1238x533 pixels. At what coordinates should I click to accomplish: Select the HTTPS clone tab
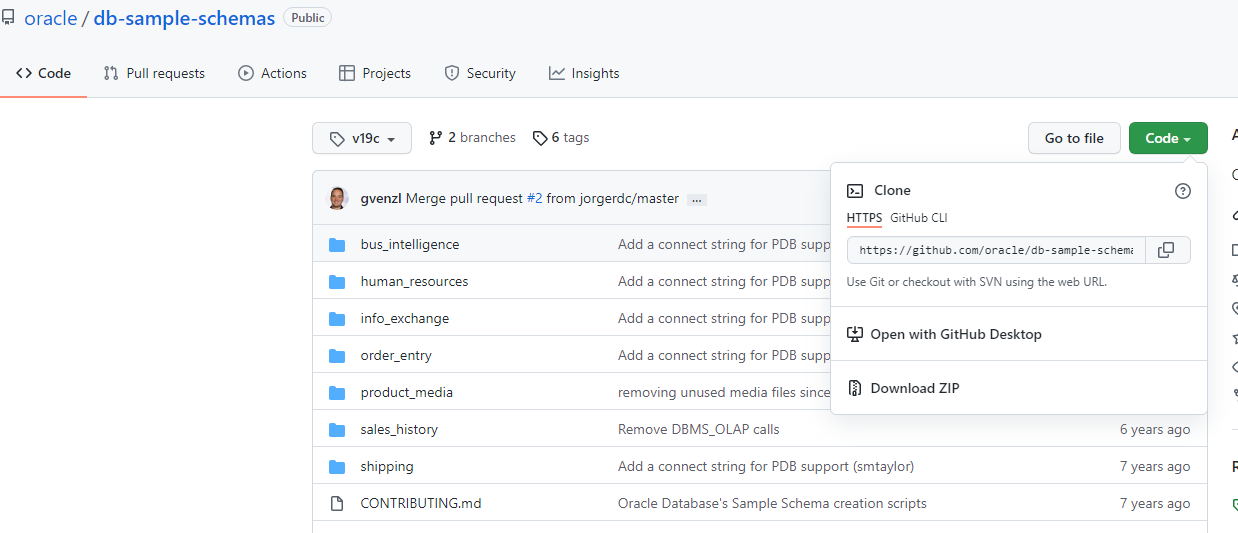tap(864, 218)
